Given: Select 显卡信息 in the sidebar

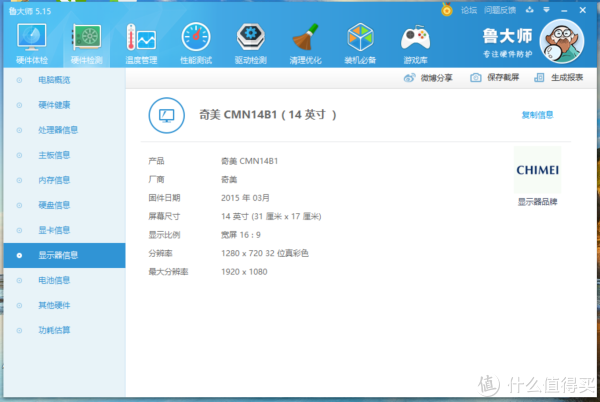Looking at the screenshot, I should click(x=64, y=230).
